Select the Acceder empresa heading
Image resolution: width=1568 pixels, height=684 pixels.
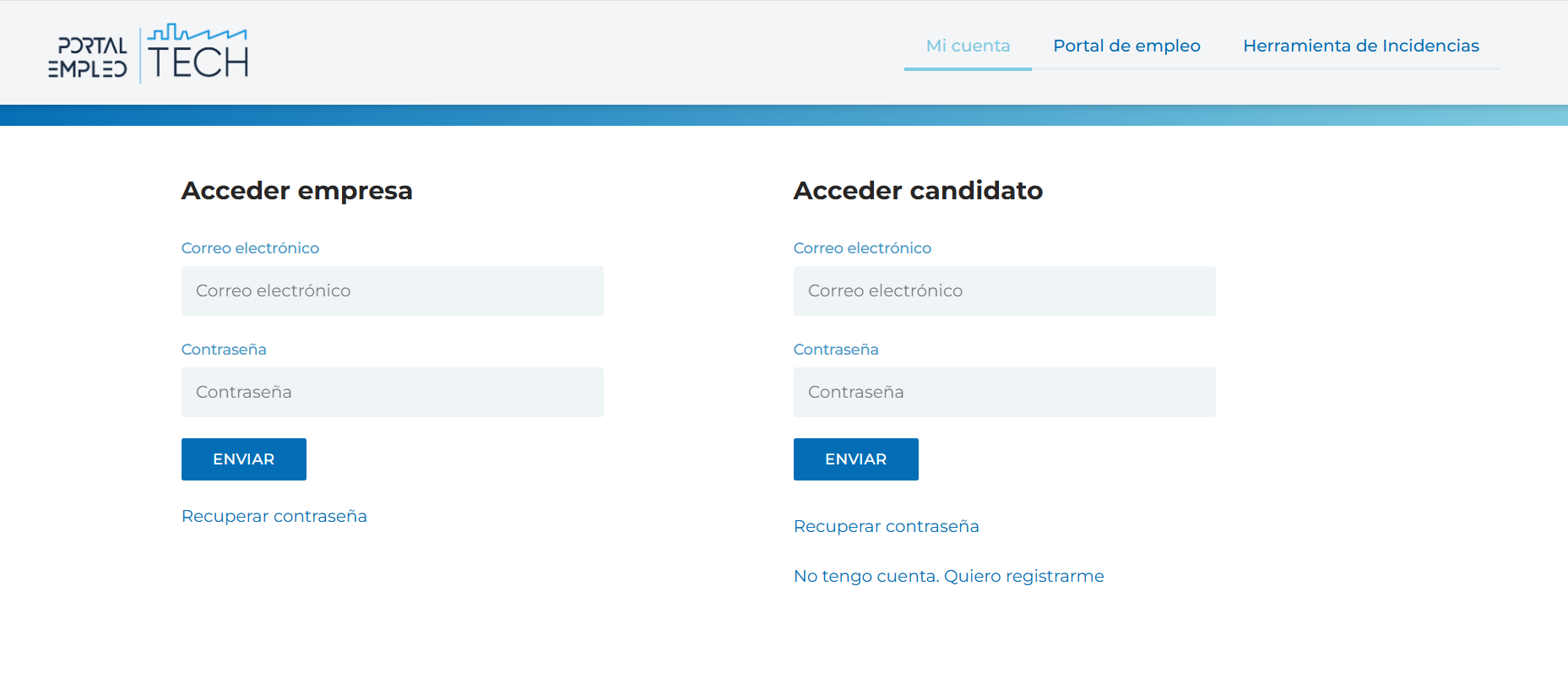(x=297, y=191)
